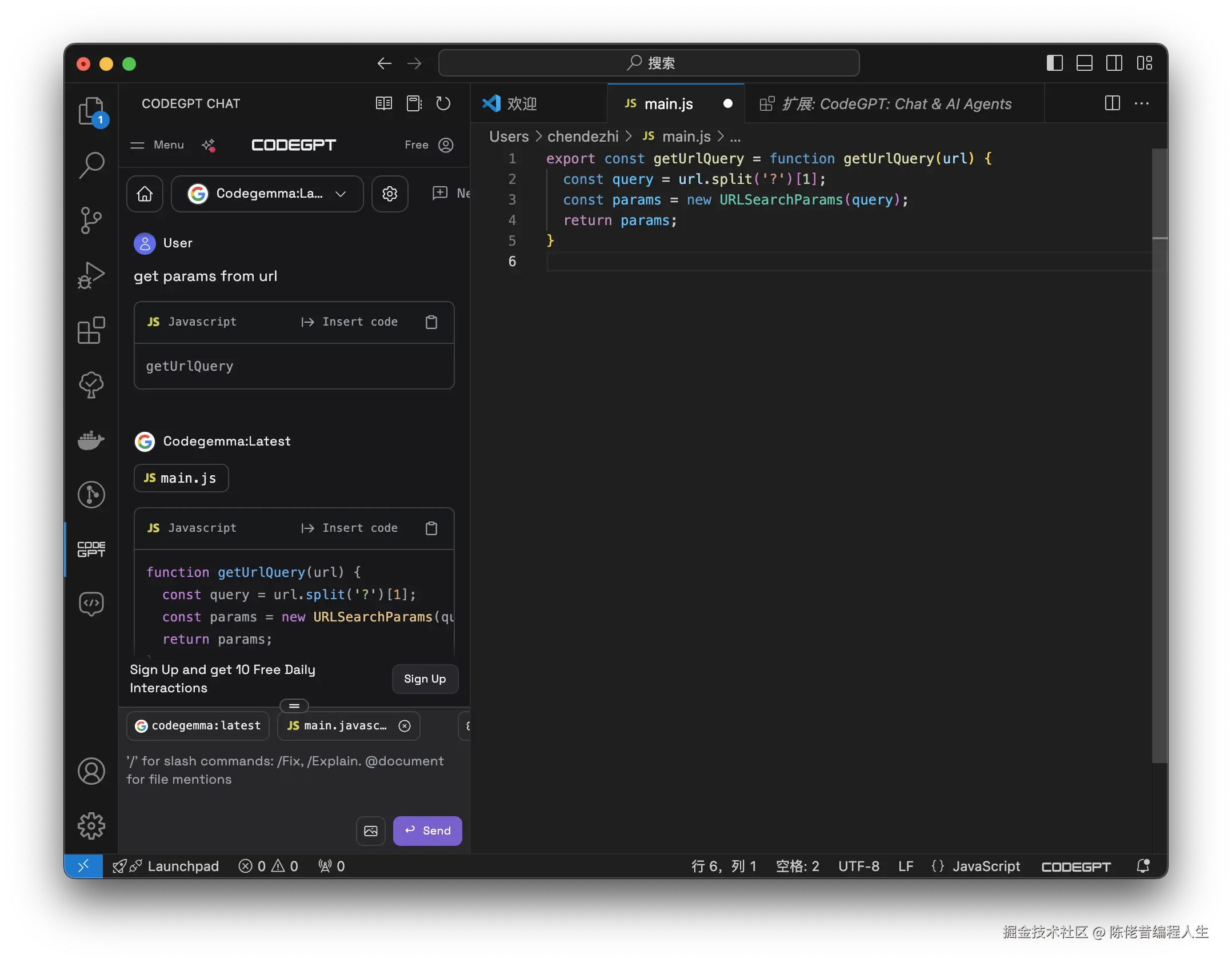Toggle the secondary side bar
The width and height of the screenshot is (1232, 963).
[x=1114, y=63]
